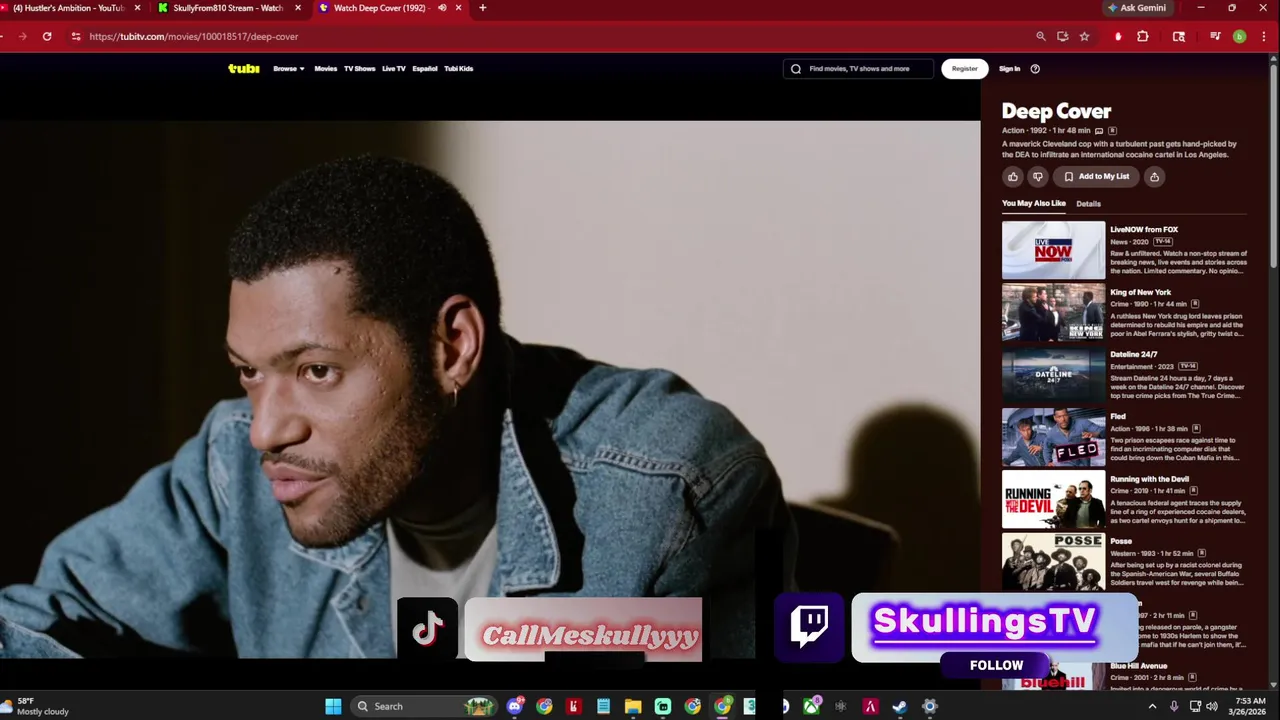Open the TV Shows menu item
1280x720 pixels.
coord(359,69)
